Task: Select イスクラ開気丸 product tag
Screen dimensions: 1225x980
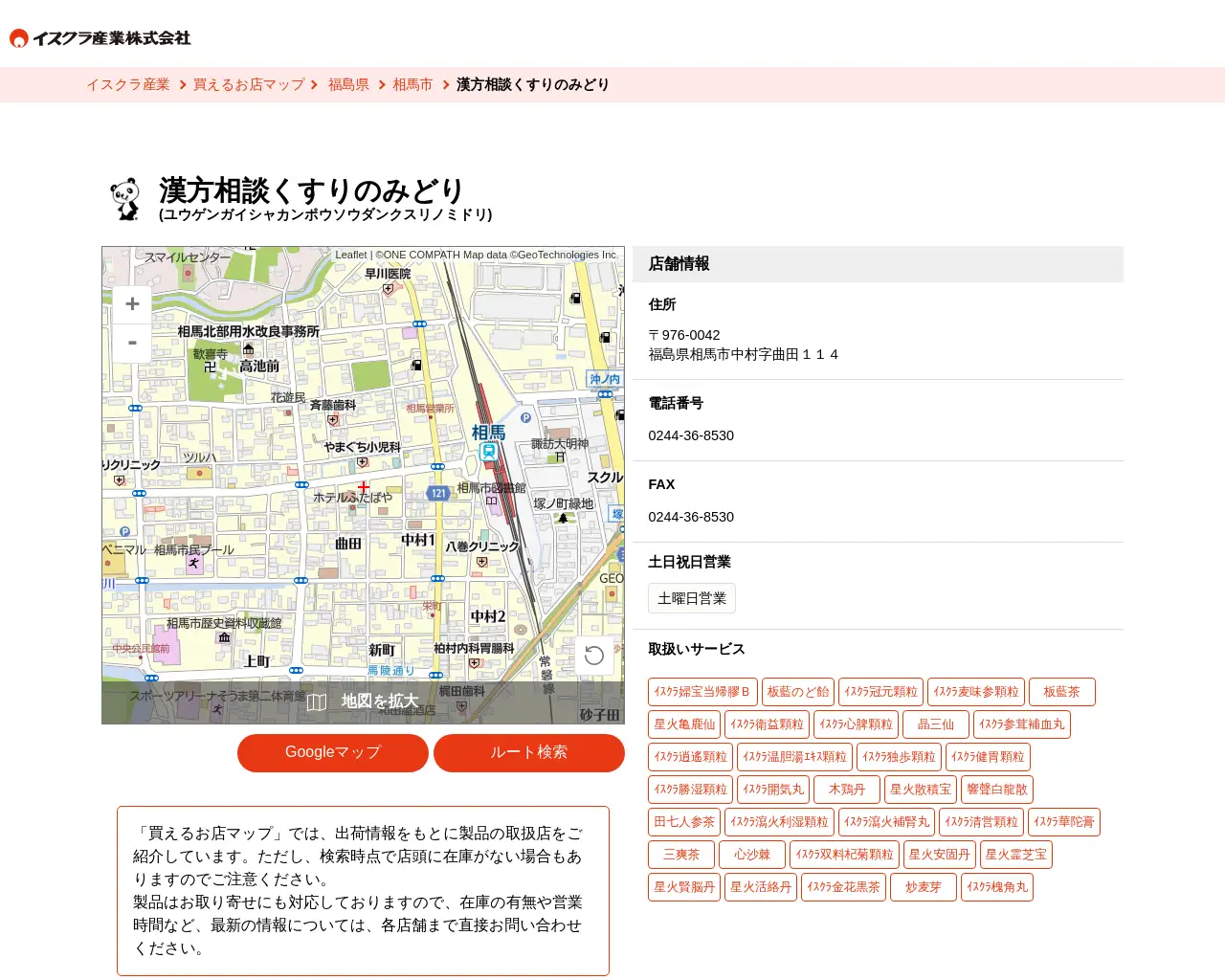Action: pos(773,790)
